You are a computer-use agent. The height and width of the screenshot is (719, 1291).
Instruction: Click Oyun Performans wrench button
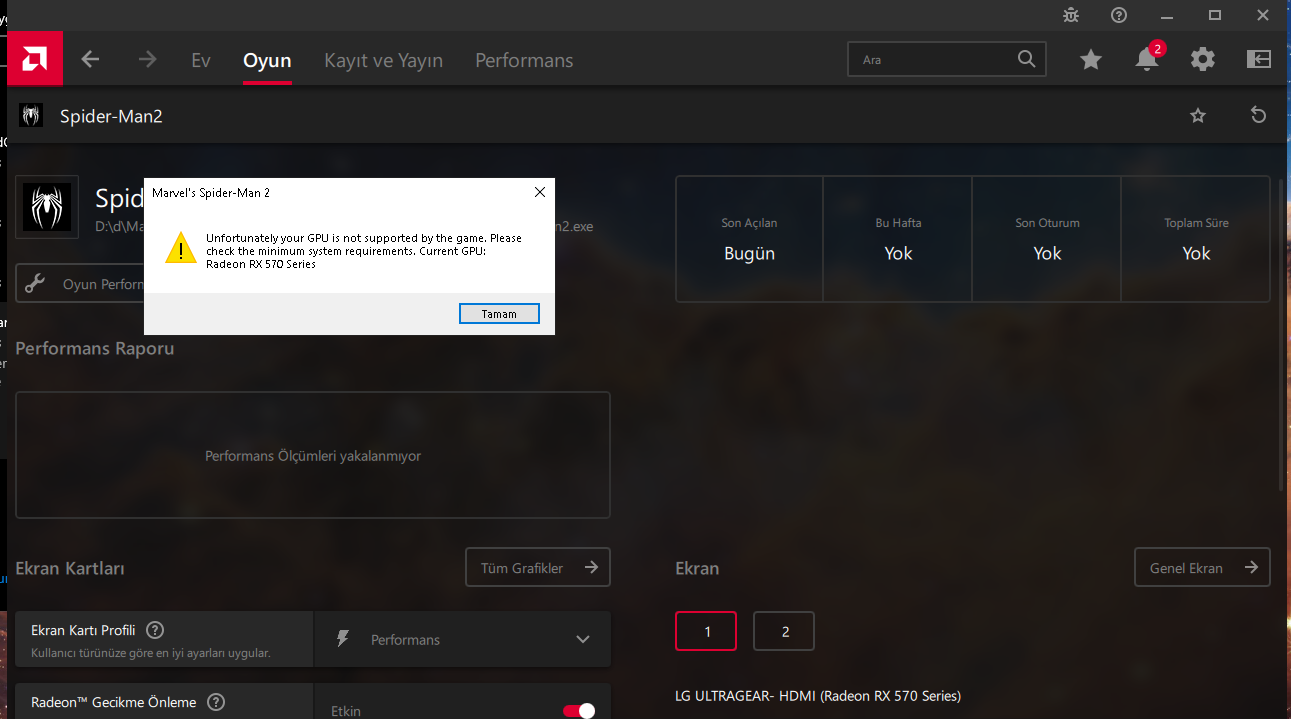coord(80,284)
